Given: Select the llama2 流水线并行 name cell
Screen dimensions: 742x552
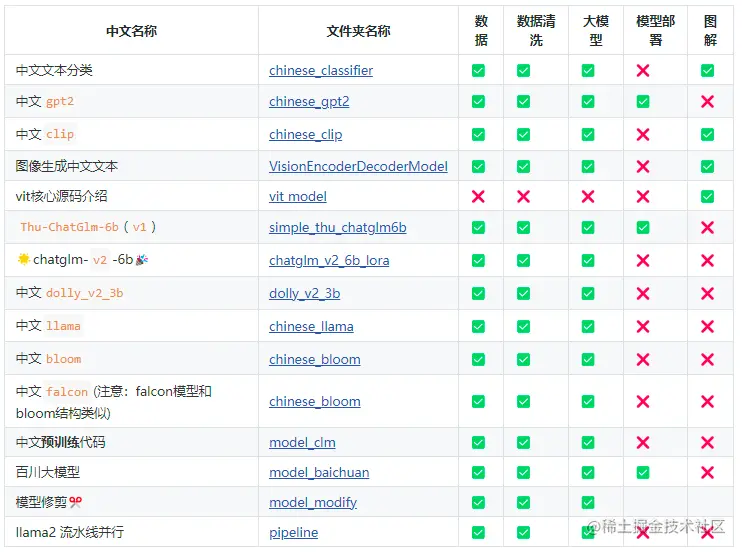Looking at the screenshot, I should click(x=132, y=532).
